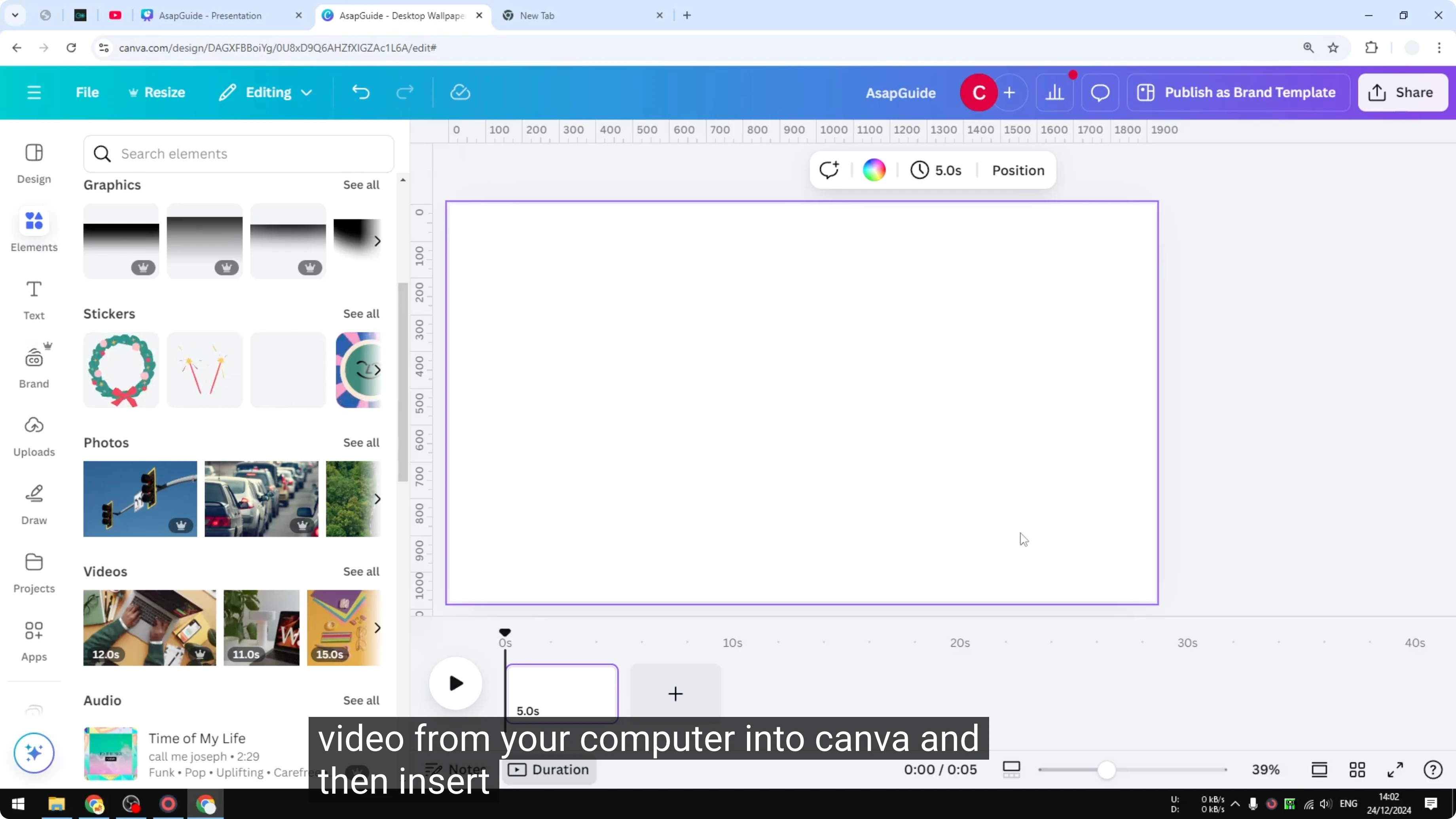
Task: Open the Projects panel
Action: pos(33,571)
